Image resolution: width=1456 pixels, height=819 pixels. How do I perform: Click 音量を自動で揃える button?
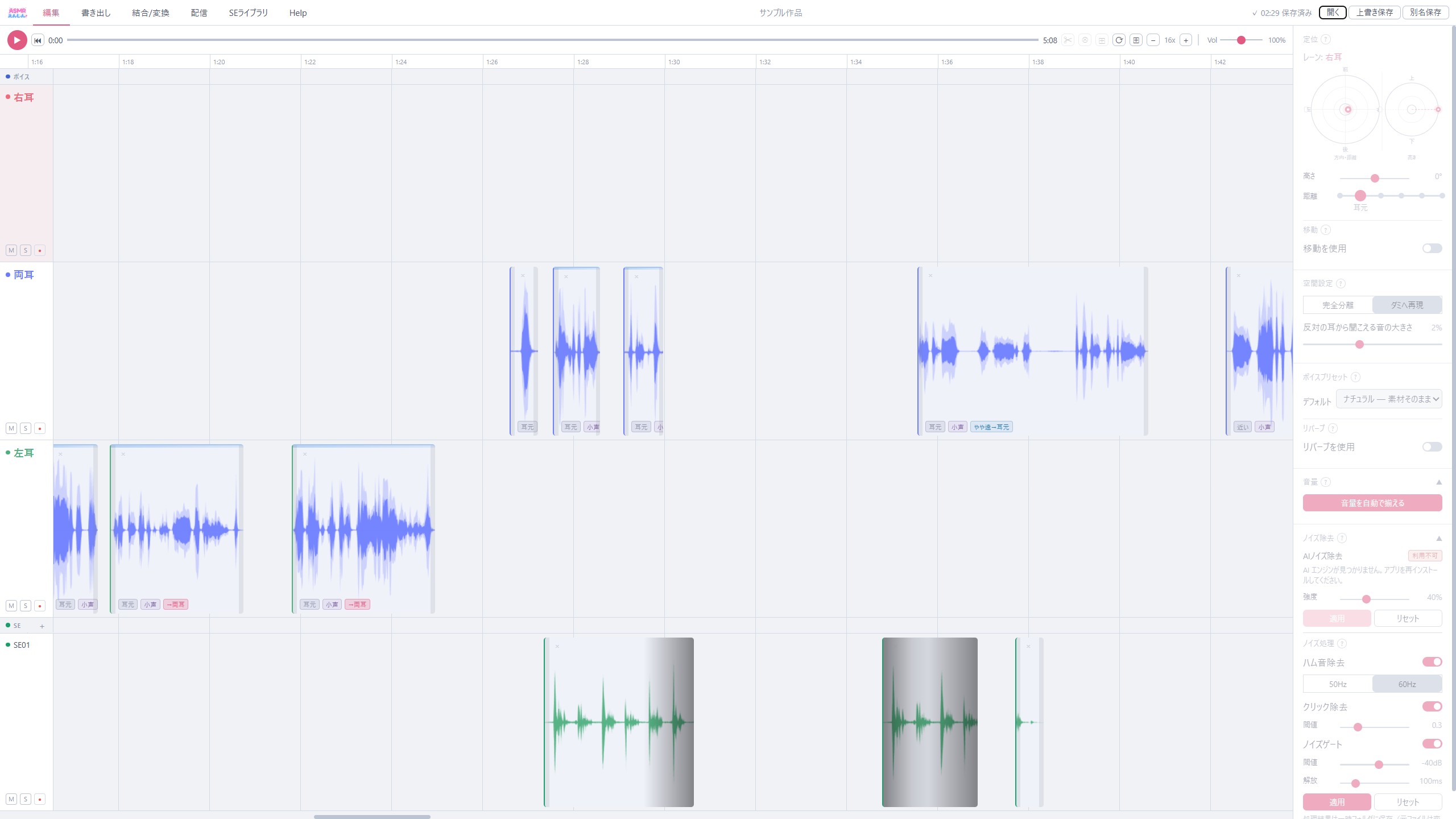(1372, 503)
